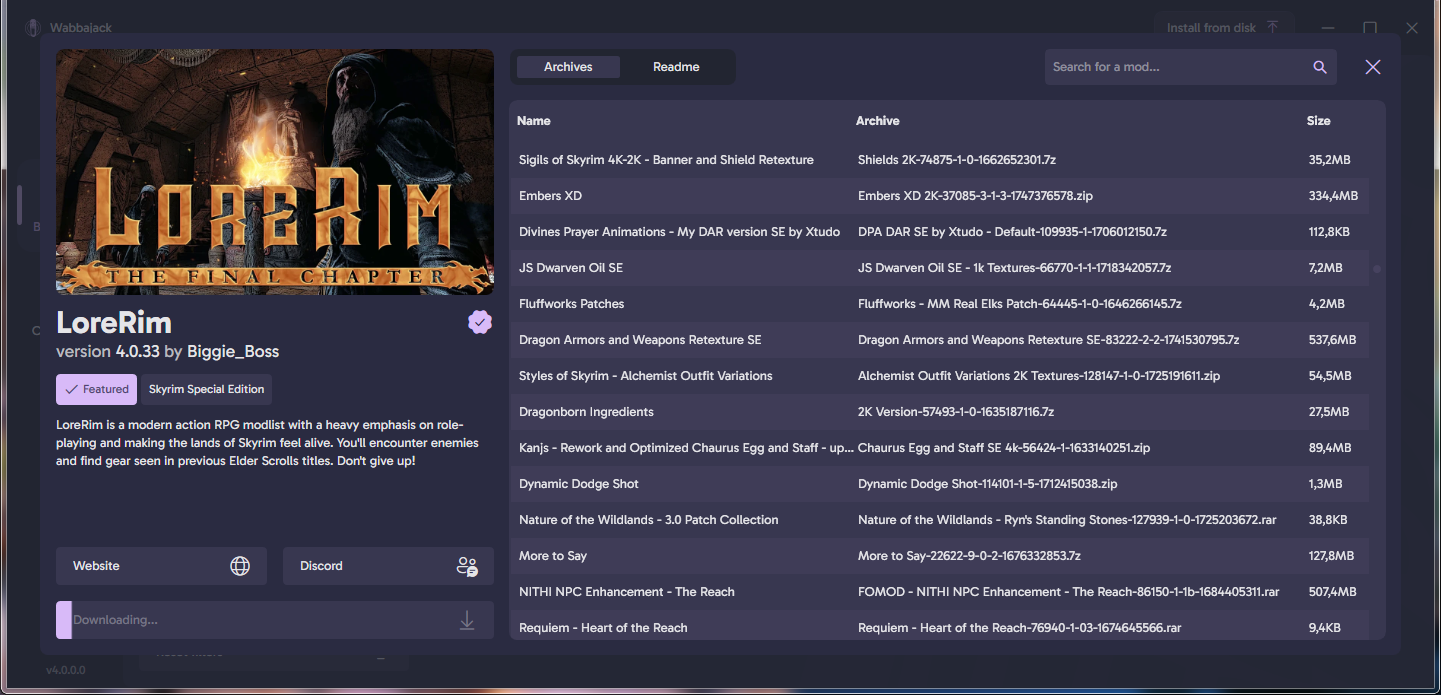Click the magnifier search icon
The width and height of the screenshot is (1441, 695).
pyautogui.click(x=1320, y=67)
